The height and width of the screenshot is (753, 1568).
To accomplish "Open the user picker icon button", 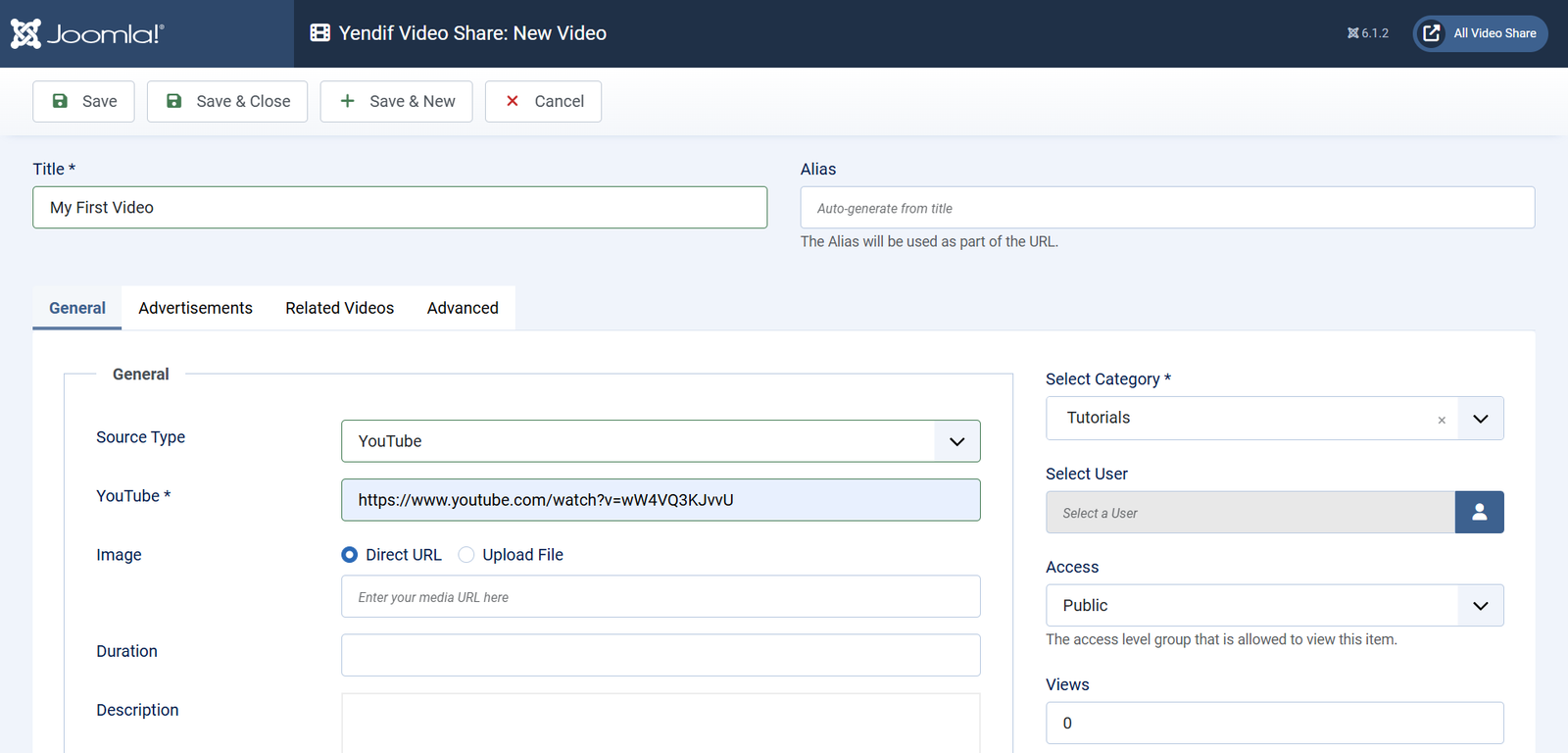I will [x=1480, y=513].
